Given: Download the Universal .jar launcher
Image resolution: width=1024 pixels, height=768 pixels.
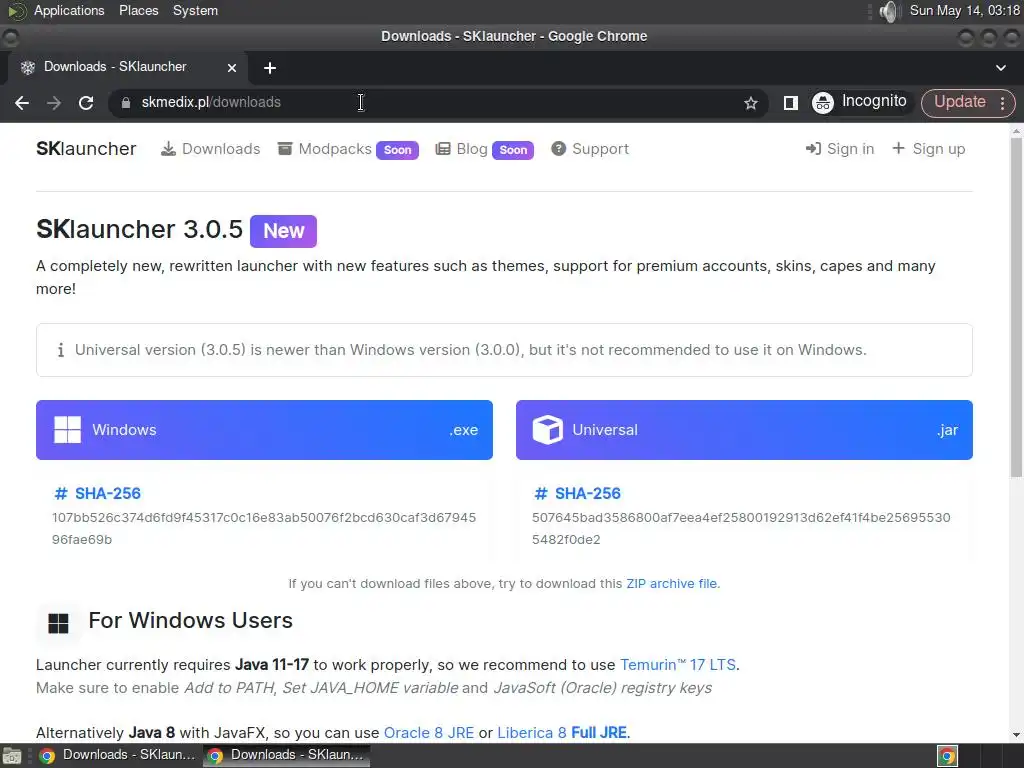Looking at the screenshot, I should pos(744,430).
